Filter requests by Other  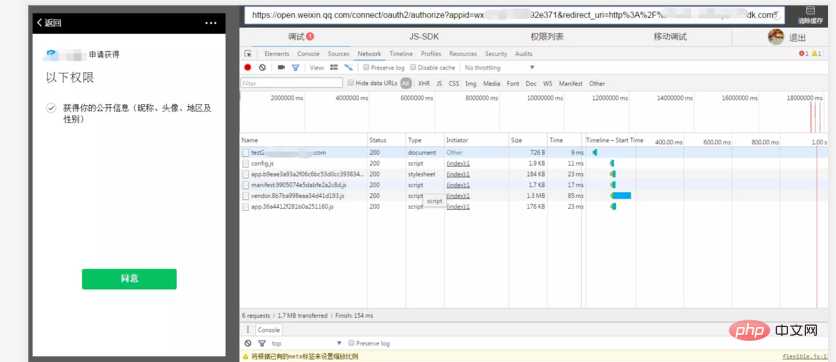click(x=597, y=84)
